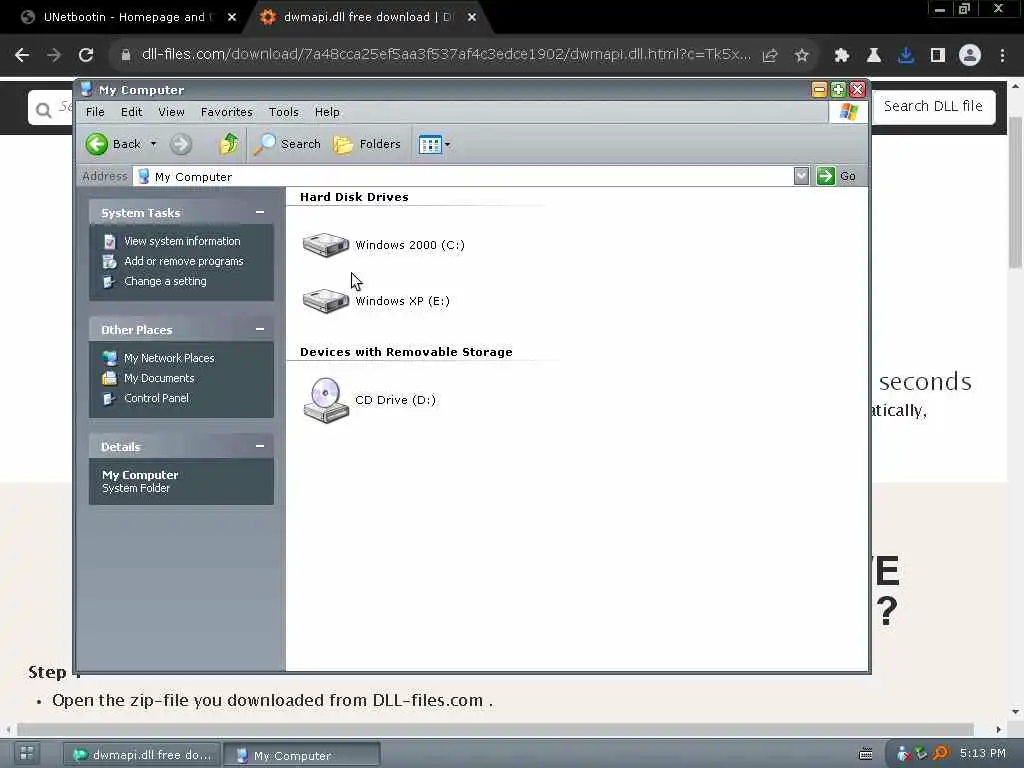Click the My Computer title bar icon

(87, 89)
